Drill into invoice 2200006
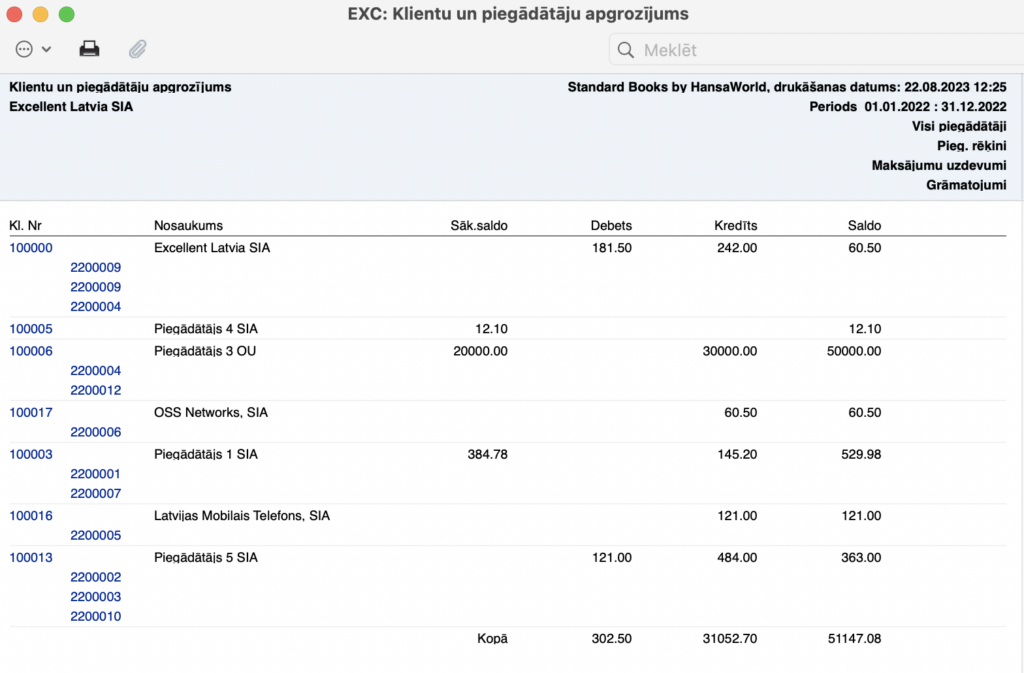The width and height of the screenshot is (1024, 673). pos(95,433)
